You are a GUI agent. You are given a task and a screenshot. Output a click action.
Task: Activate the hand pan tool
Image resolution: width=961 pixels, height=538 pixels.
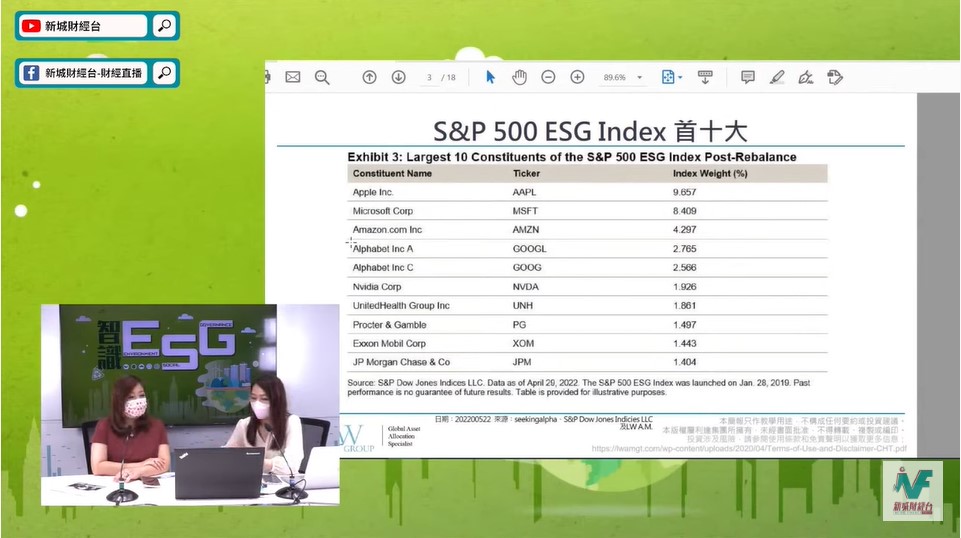519,77
